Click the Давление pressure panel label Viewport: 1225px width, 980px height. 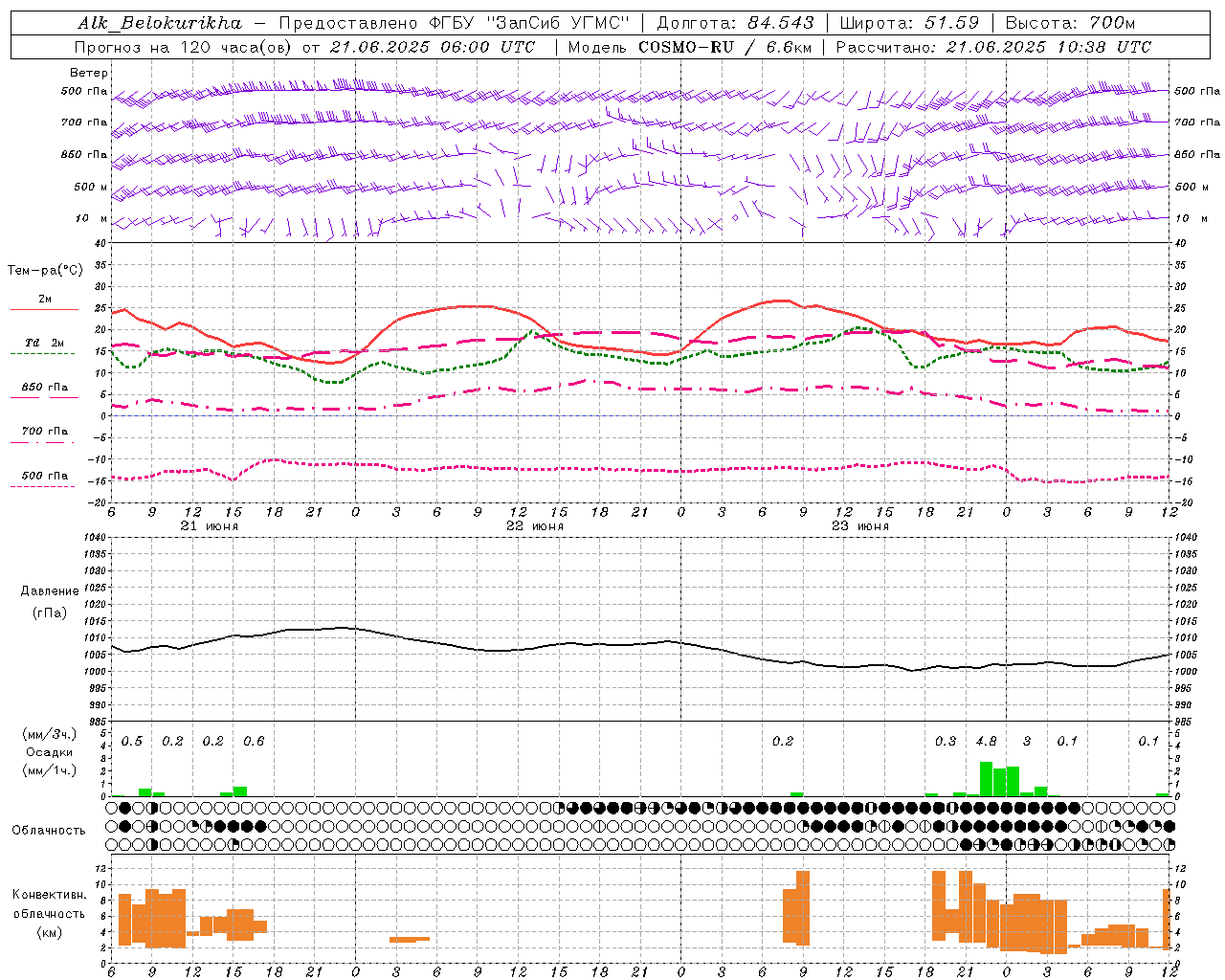tap(50, 591)
